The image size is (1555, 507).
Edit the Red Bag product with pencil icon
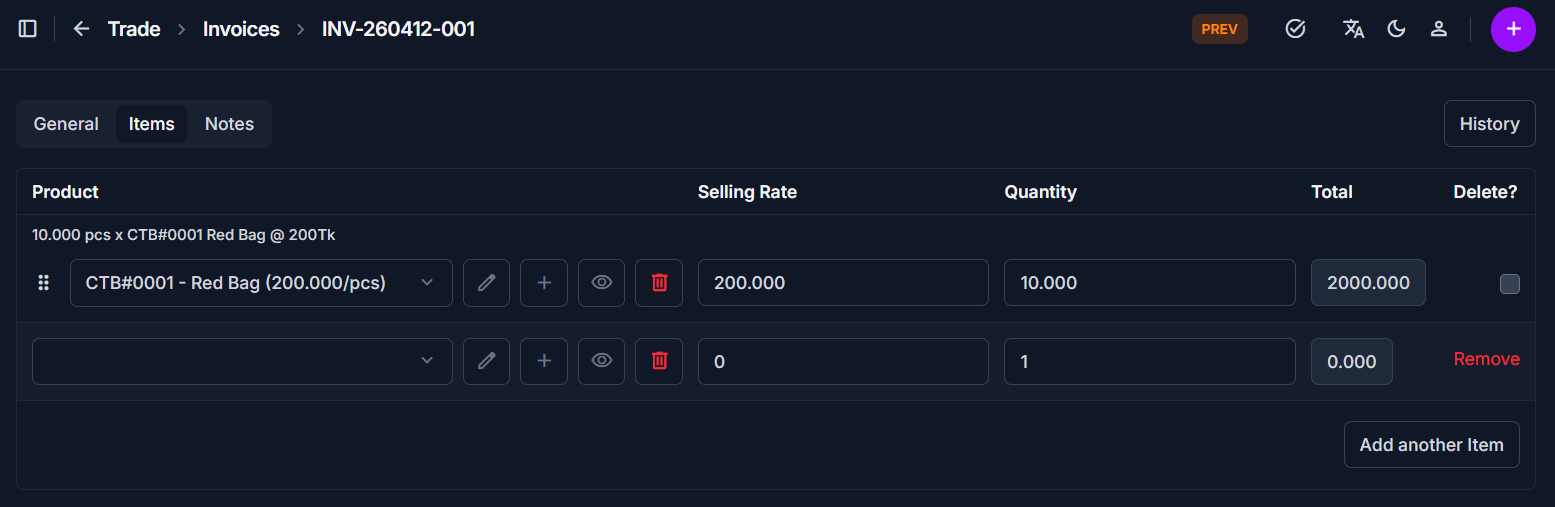click(487, 283)
